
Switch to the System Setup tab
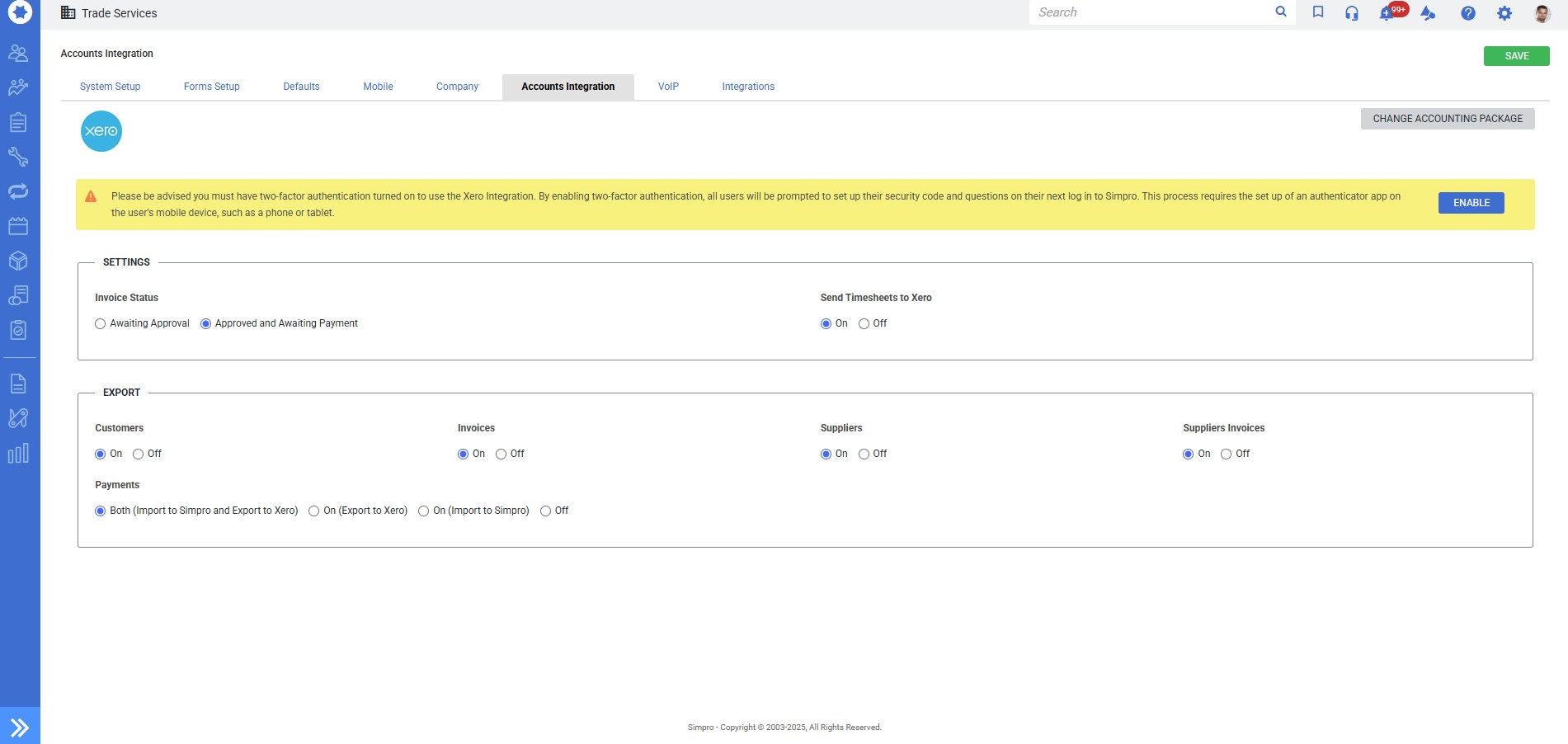click(x=110, y=87)
